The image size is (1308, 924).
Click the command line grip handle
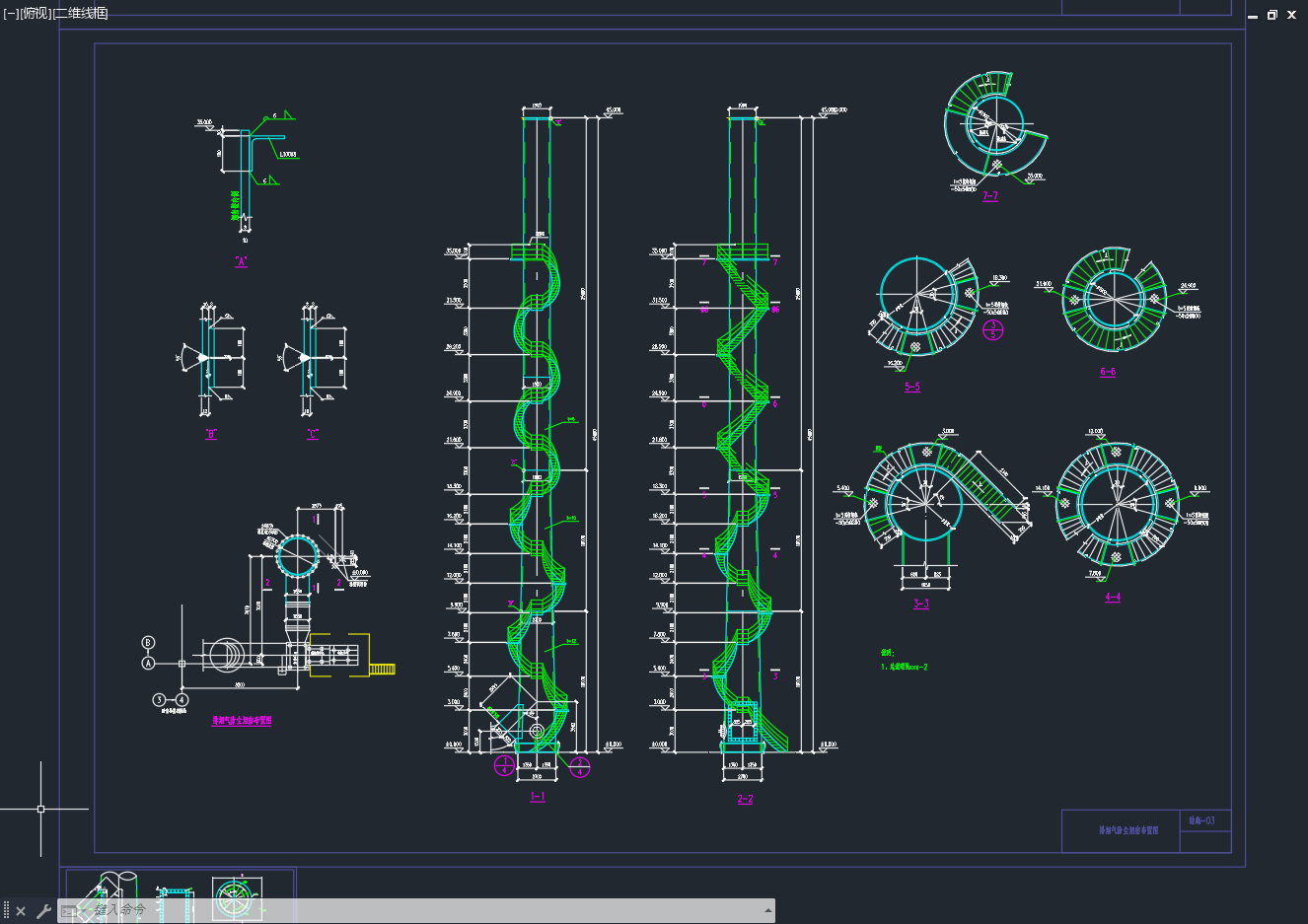pyautogui.click(x=6, y=911)
